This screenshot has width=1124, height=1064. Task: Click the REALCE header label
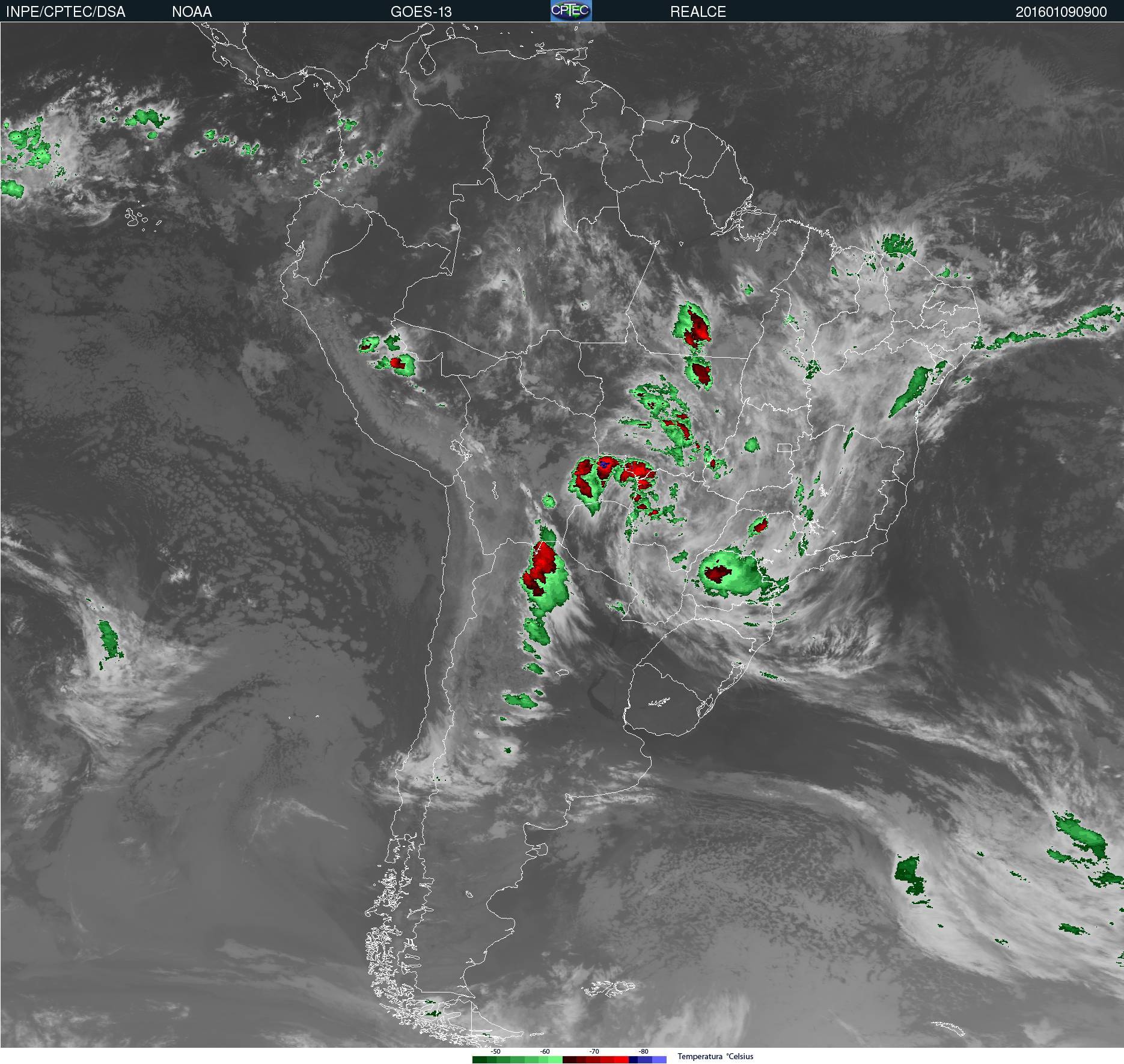tap(698, 12)
